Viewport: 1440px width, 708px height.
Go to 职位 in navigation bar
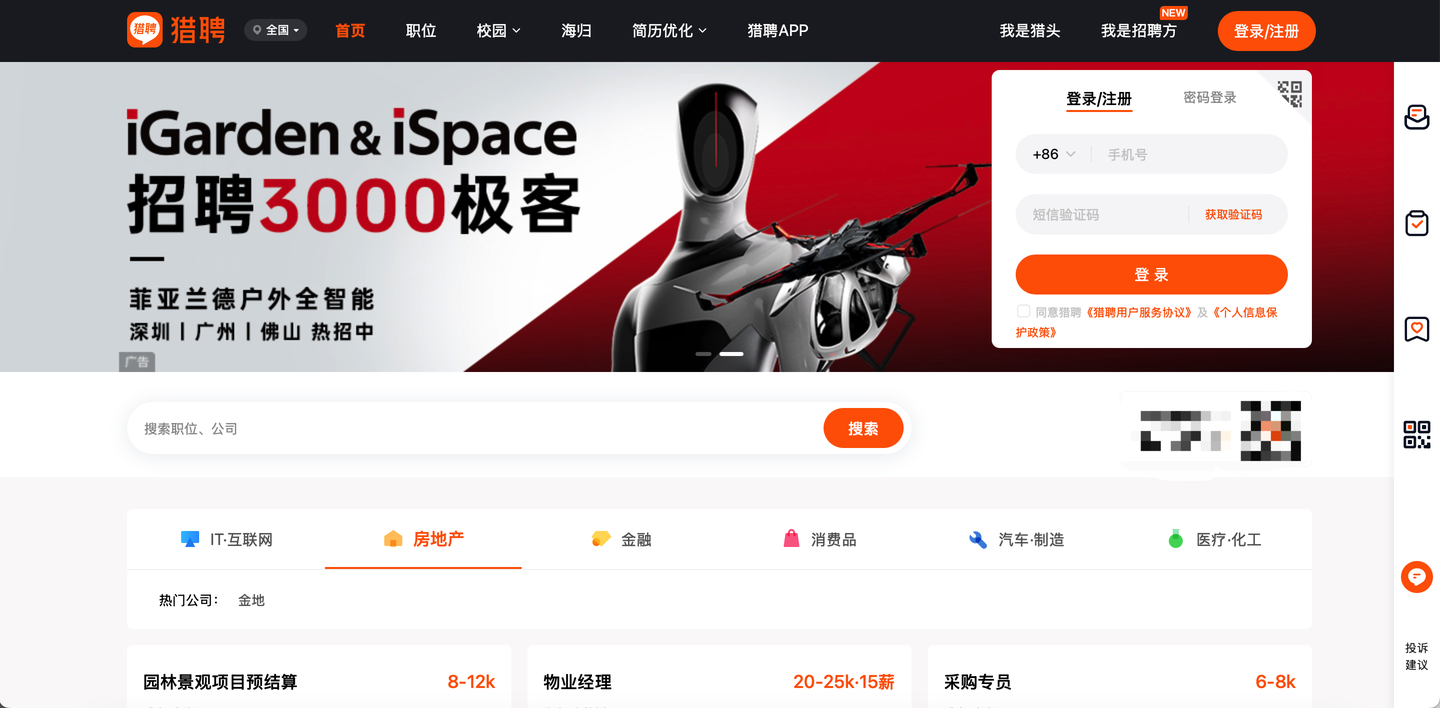point(421,31)
